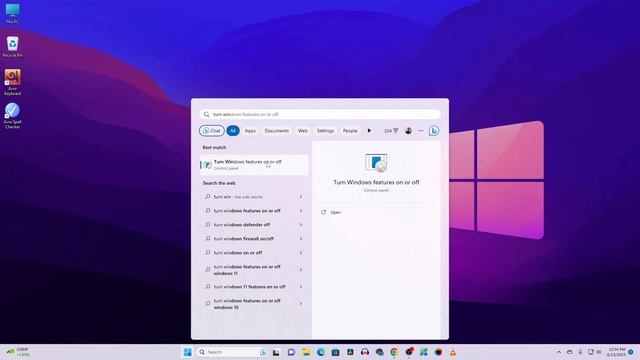The width and height of the screenshot is (640, 360).
Task: Click the taskbar Search box
Action: point(232,352)
